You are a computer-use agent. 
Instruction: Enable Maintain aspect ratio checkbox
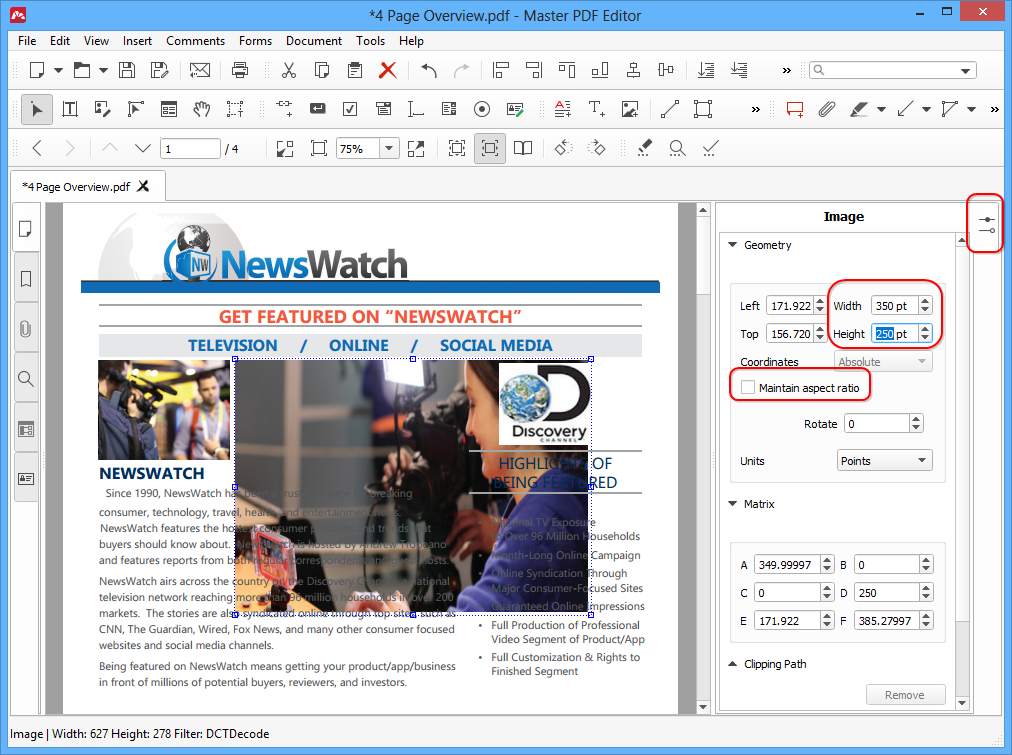click(748, 387)
